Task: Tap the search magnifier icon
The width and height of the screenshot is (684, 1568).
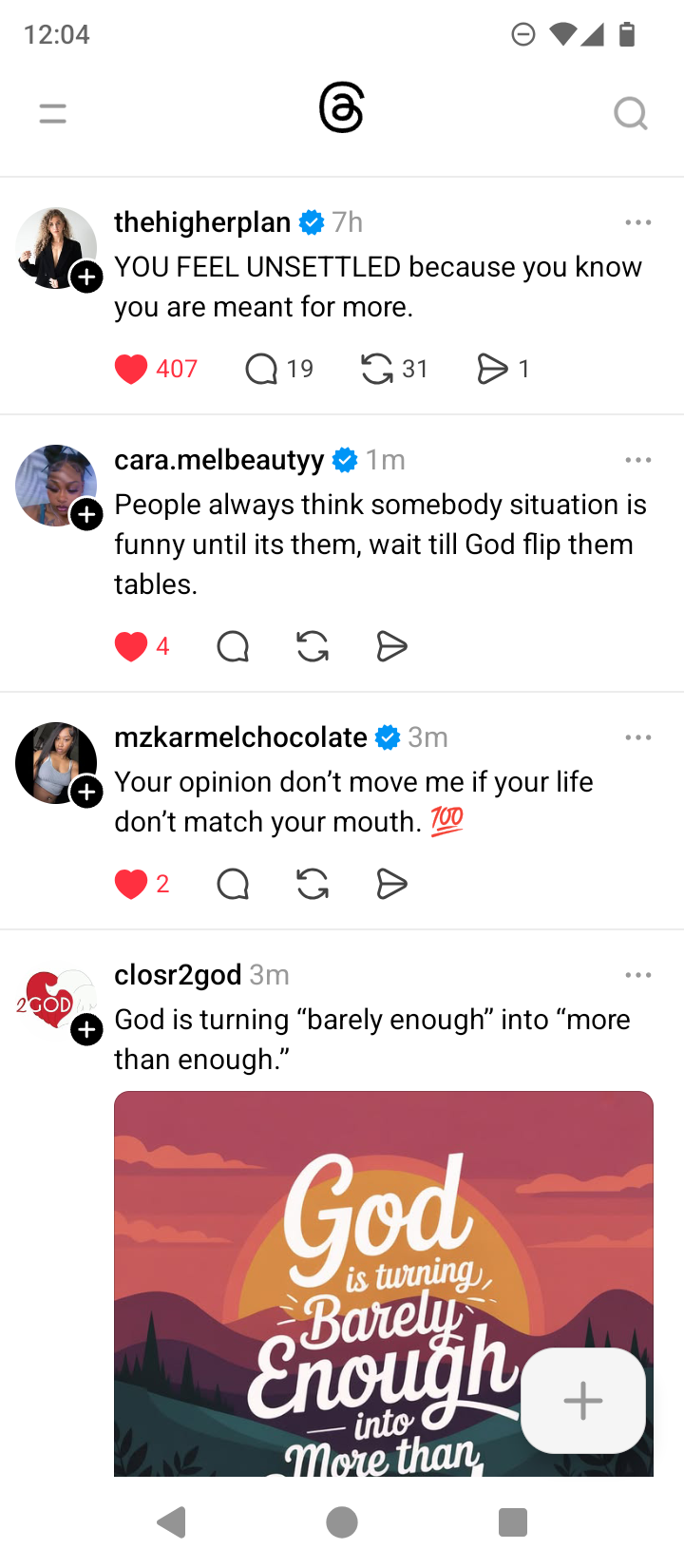Action: tap(630, 114)
